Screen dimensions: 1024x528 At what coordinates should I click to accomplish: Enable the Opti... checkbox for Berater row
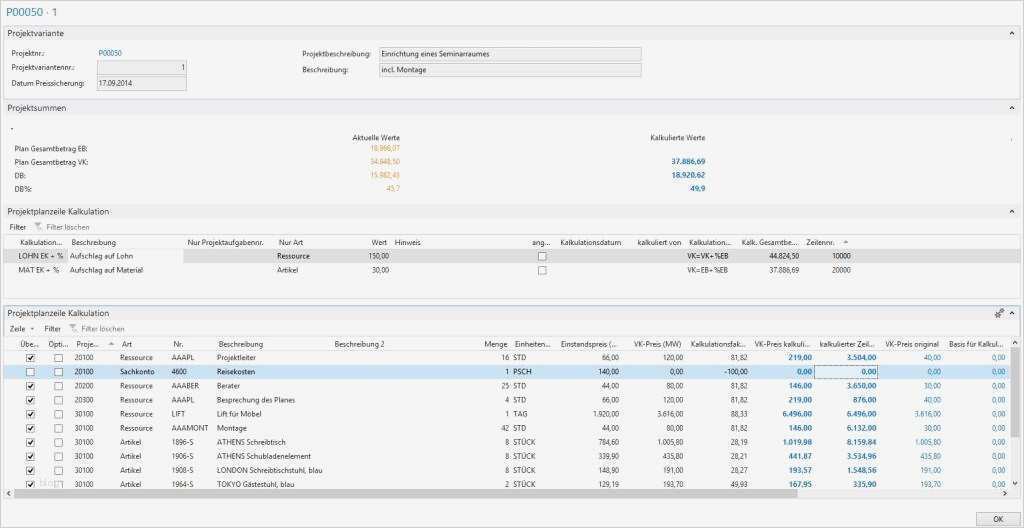pos(59,385)
